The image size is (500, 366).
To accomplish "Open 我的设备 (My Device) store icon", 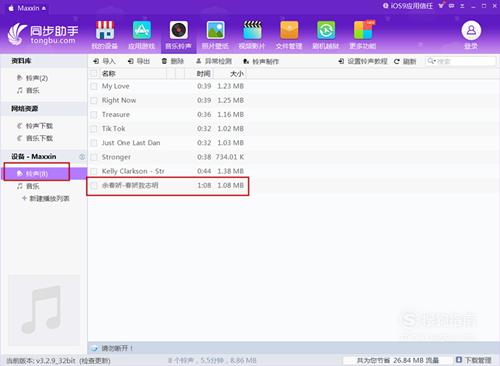I will pyautogui.click(x=105, y=30).
